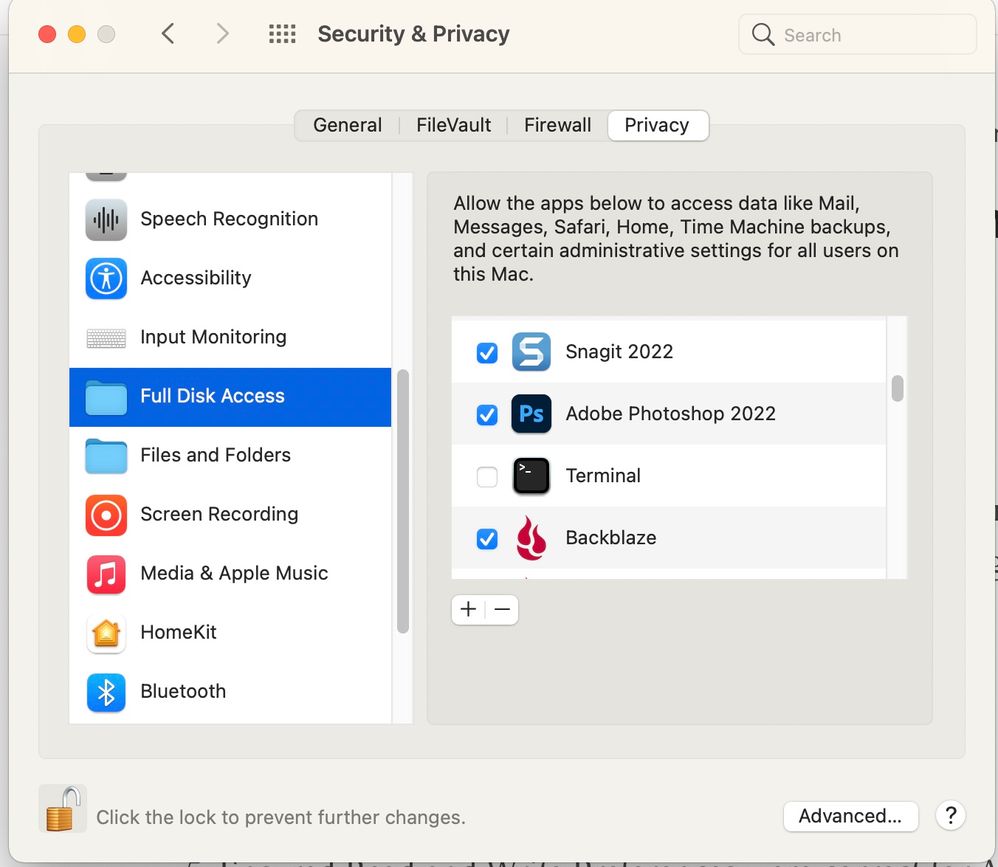Select the Accessibility icon in sidebar
Viewport: 998px width, 867px height.
[106, 278]
